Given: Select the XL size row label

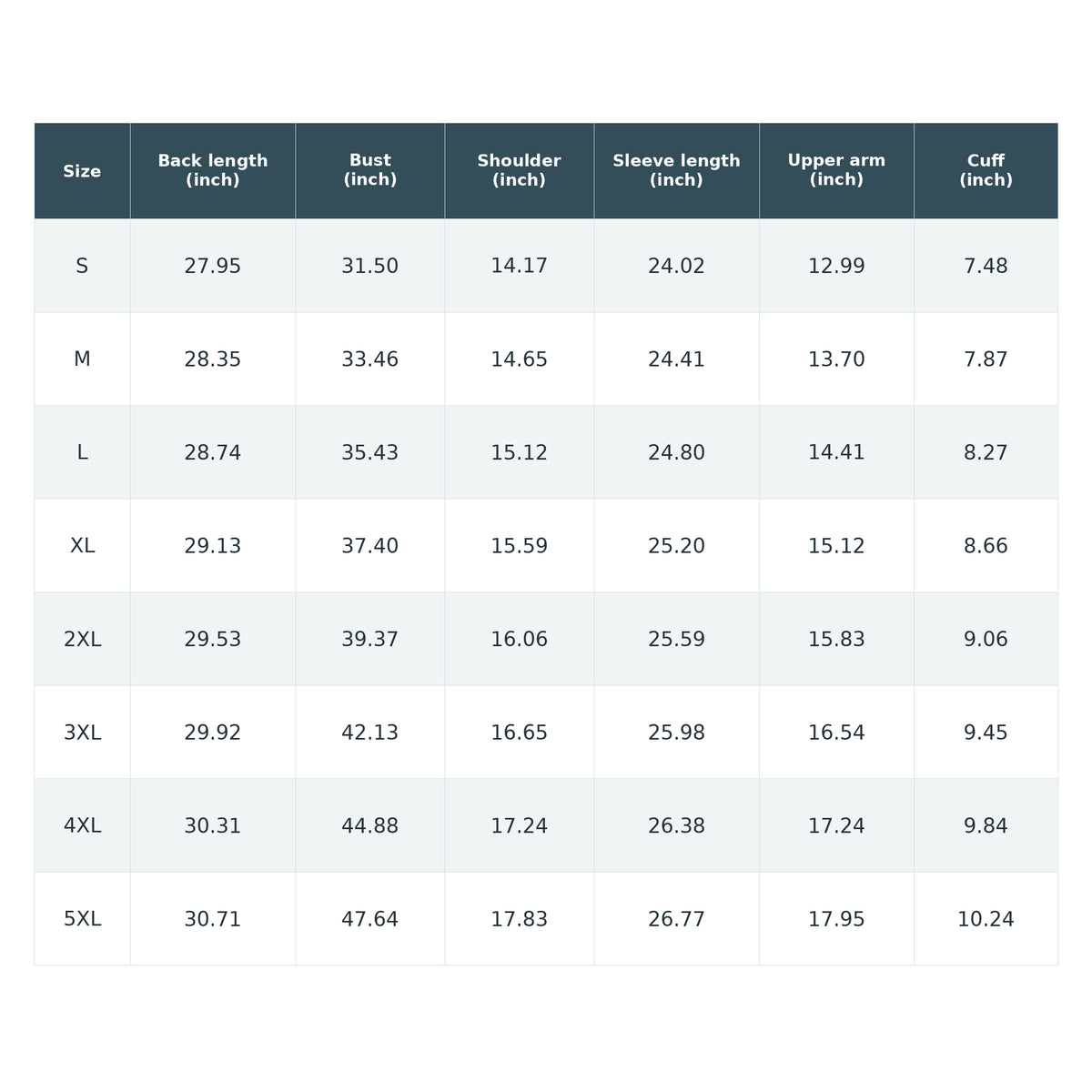Looking at the screenshot, I should click(82, 546).
